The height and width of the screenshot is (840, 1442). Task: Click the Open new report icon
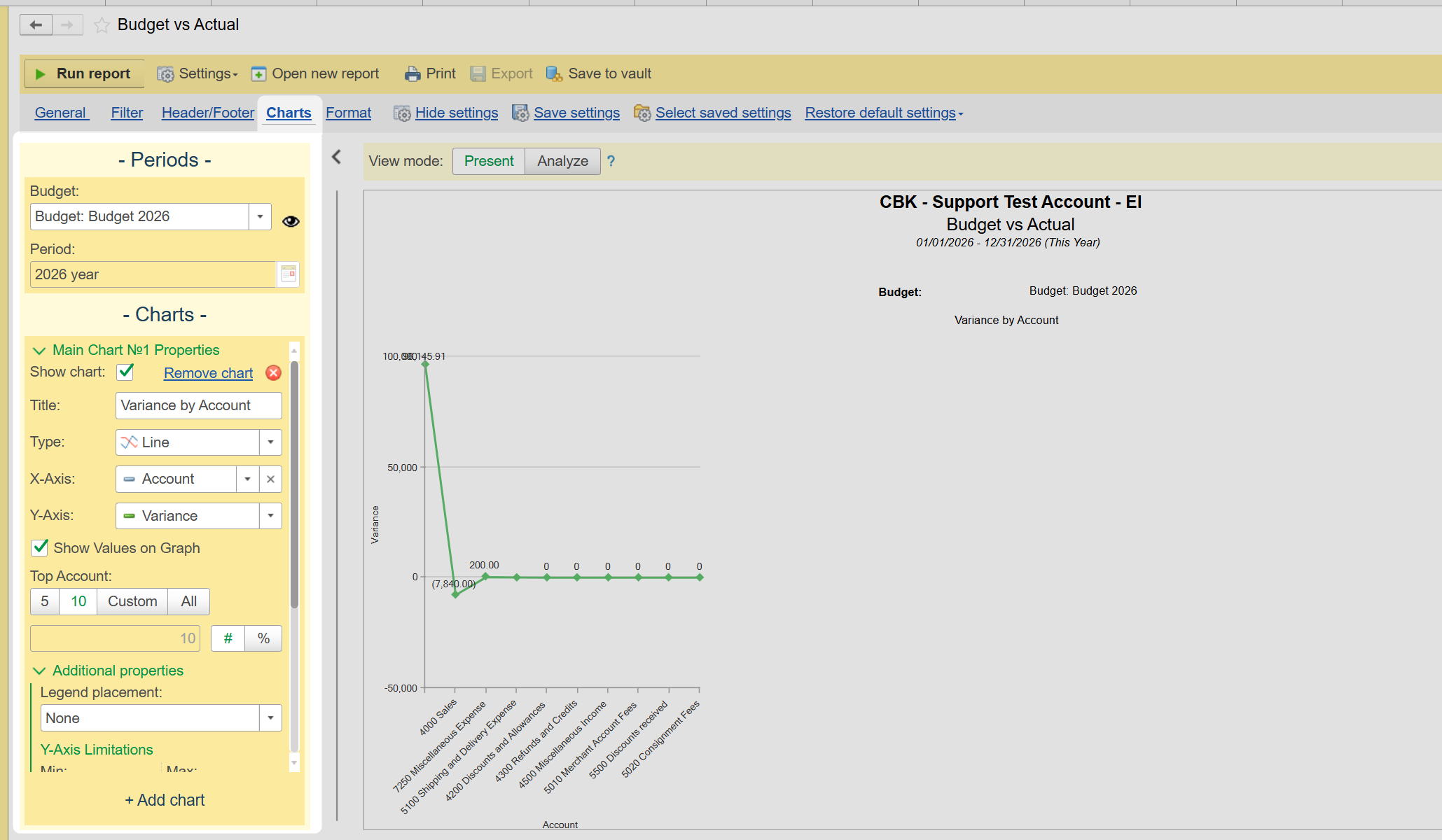pyautogui.click(x=258, y=74)
